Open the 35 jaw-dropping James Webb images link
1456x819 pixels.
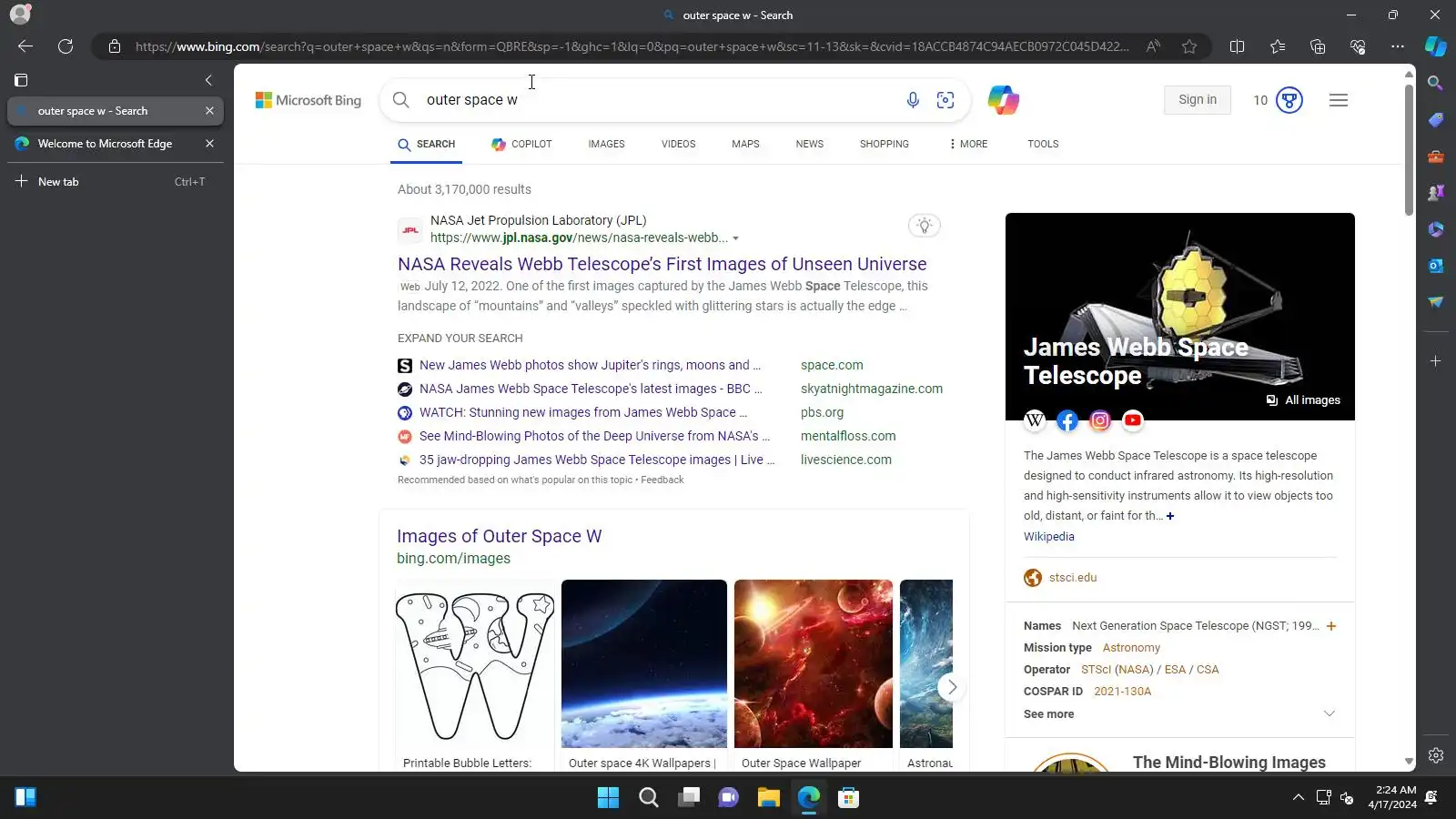597,460
